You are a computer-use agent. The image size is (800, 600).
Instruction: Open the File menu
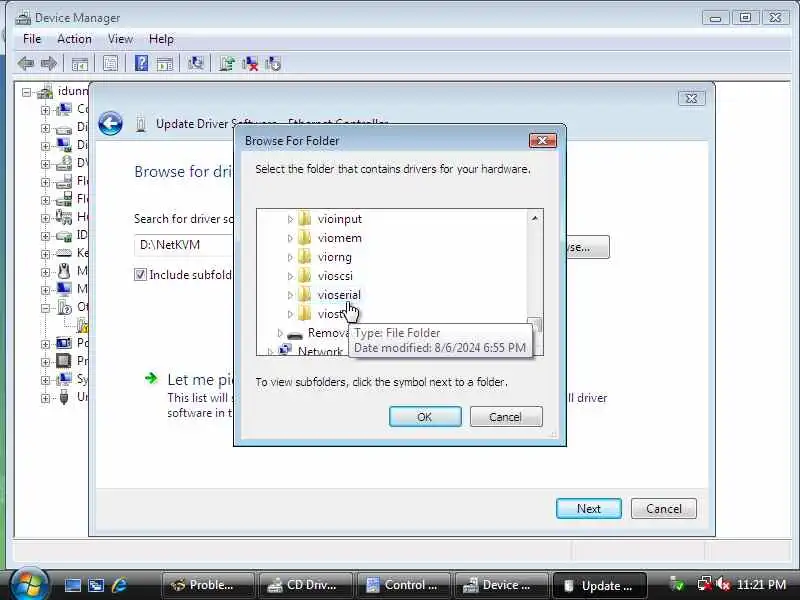coord(32,39)
